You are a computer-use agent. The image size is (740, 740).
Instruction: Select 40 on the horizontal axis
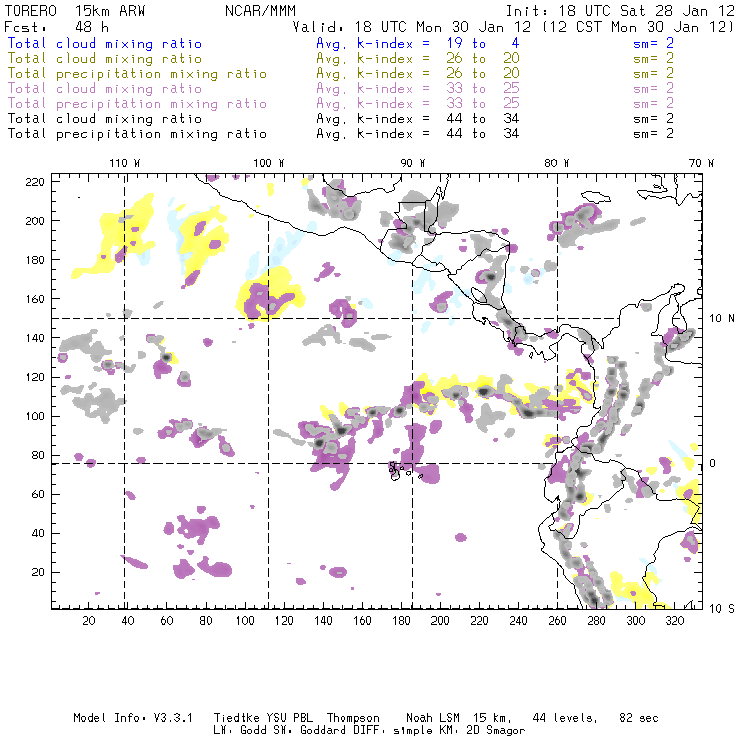pyautogui.click(x=128, y=621)
